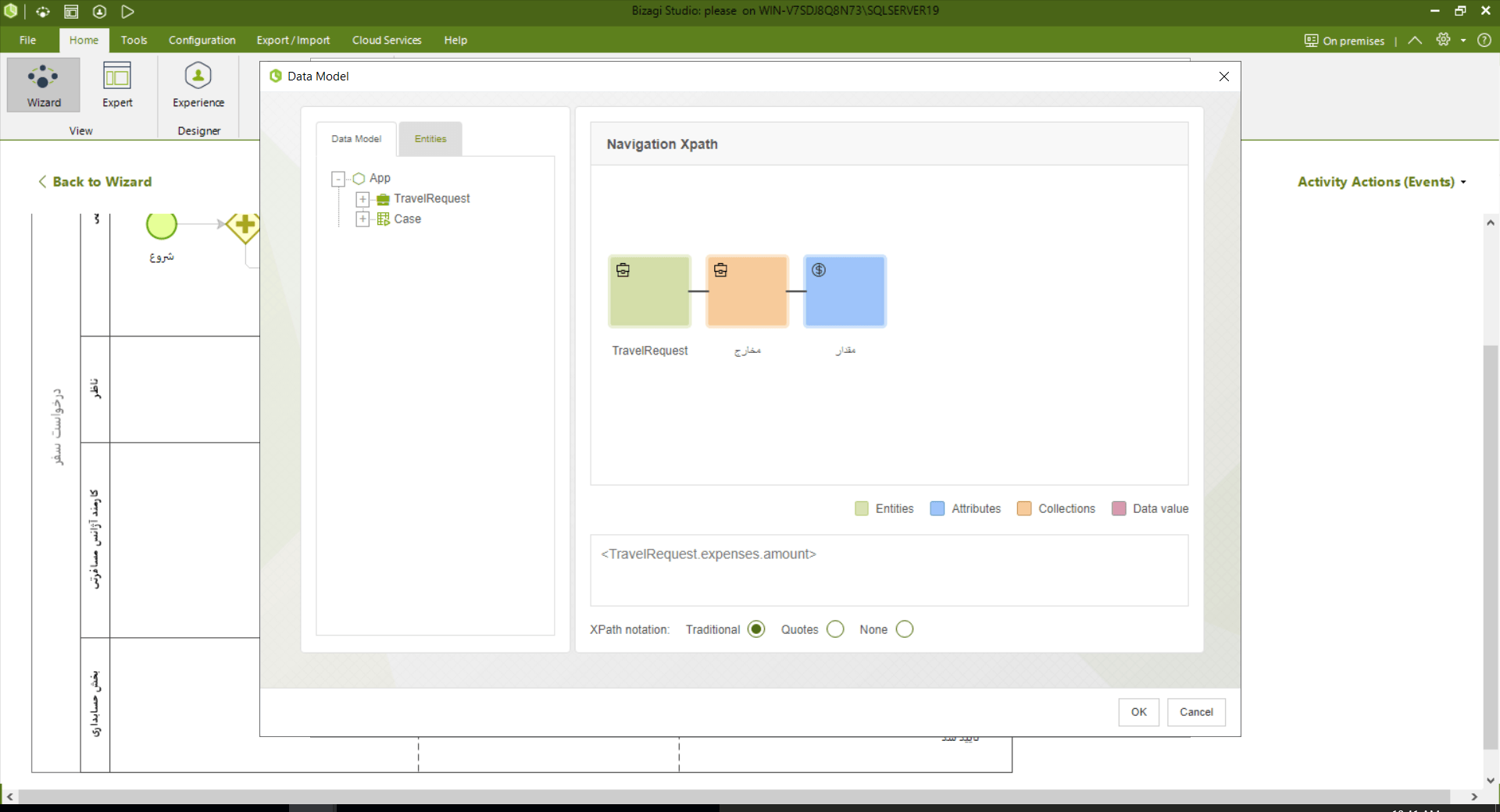Image resolution: width=1500 pixels, height=812 pixels.
Task: Expand the Case tree node
Action: pyautogui.click(x=362, y=219)
